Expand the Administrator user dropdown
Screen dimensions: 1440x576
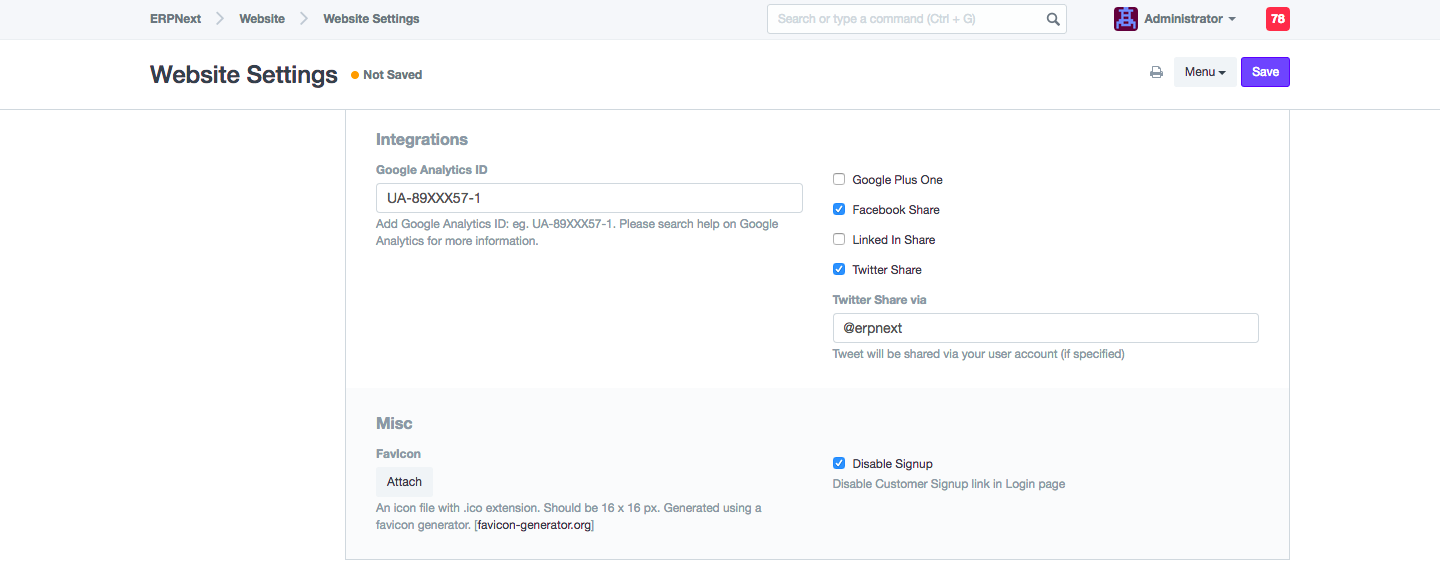pos(1189,19)
